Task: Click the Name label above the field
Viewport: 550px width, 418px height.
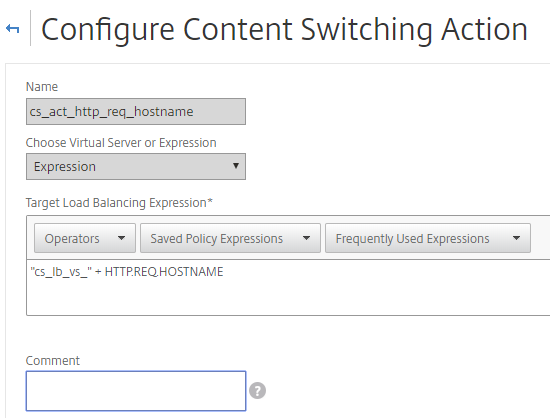Action: click(42, 87)
